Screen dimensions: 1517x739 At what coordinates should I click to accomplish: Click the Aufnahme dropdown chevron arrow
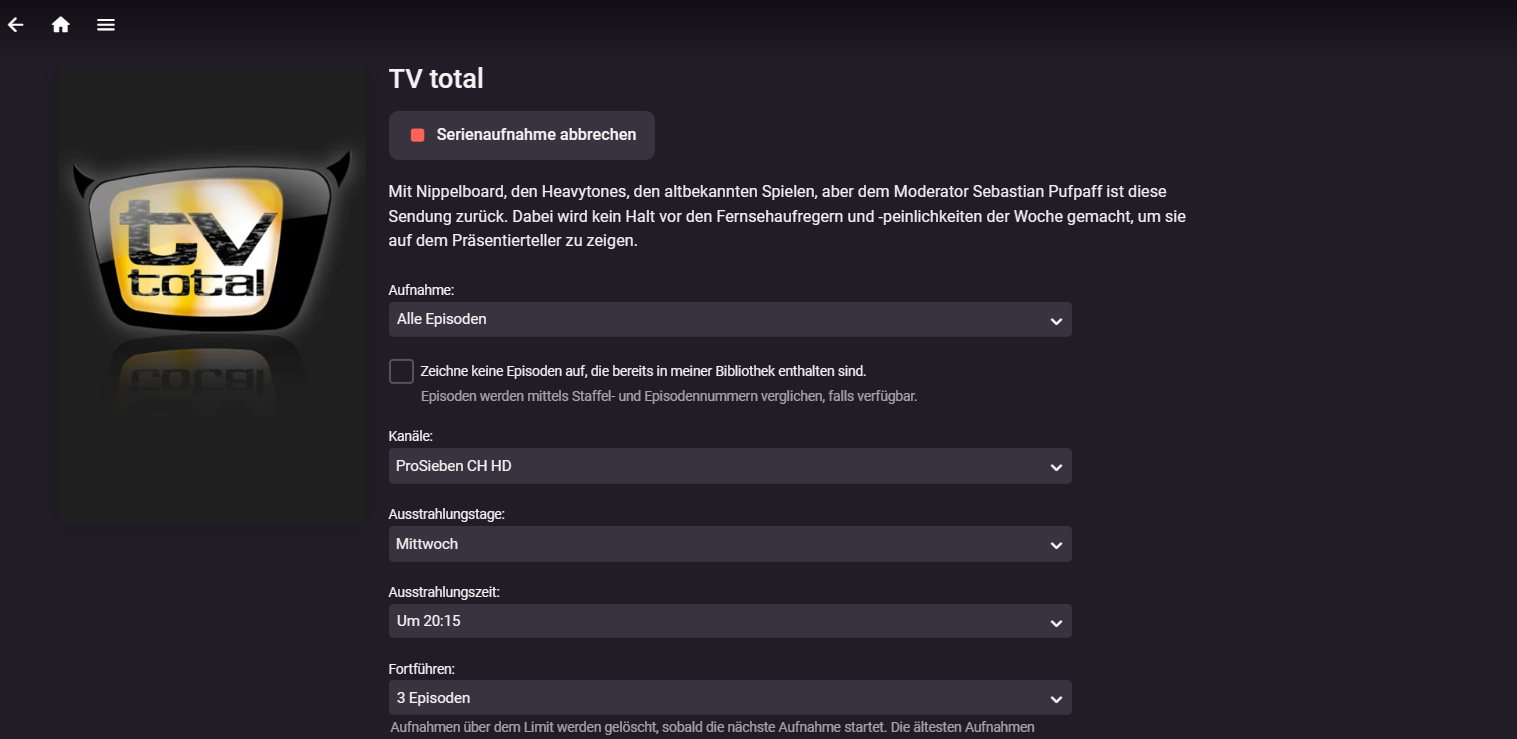pos(1056,321)
